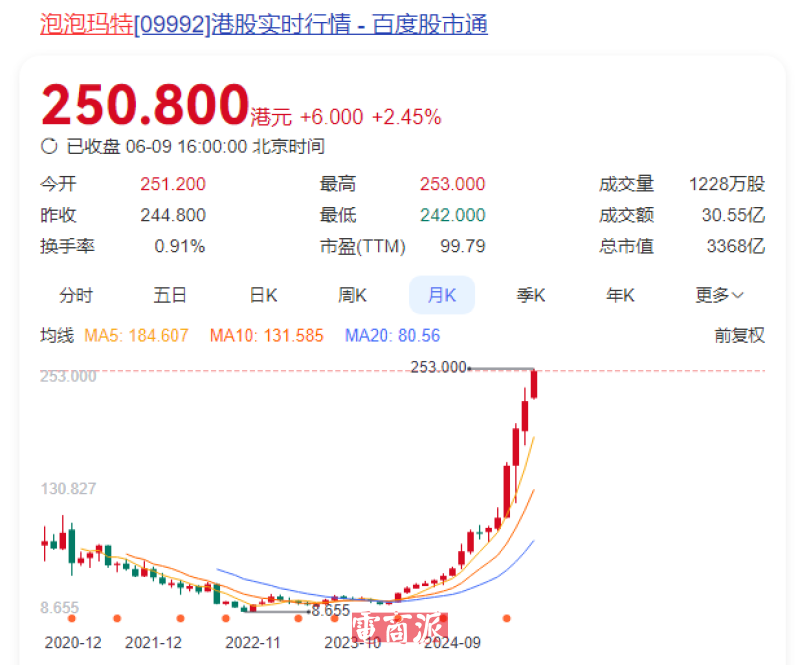Click the 换手率 value 0.91%

(180, 246)
